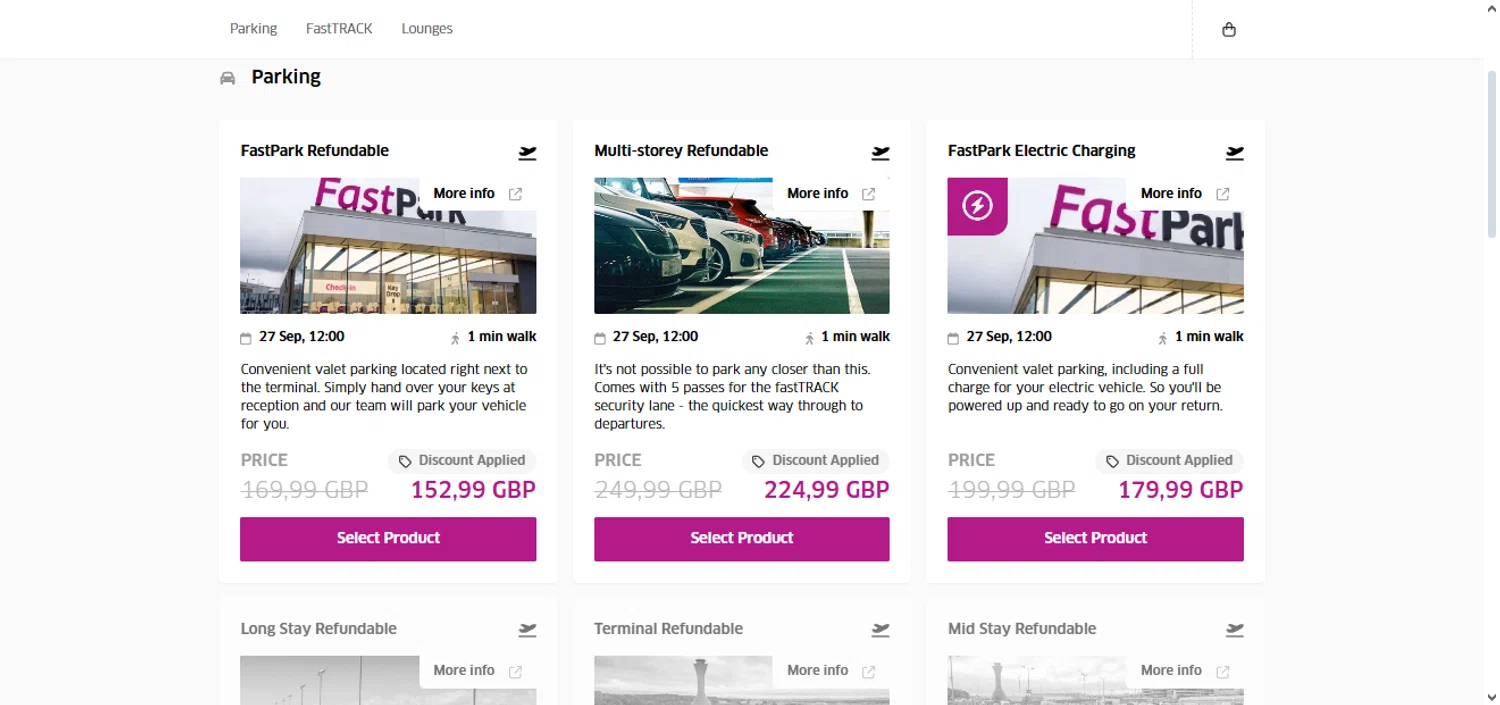This screenshot has width=1500, height=705.
Task: Click plane icon on Mid Stay Refundable card
Action: point(1234,630)
